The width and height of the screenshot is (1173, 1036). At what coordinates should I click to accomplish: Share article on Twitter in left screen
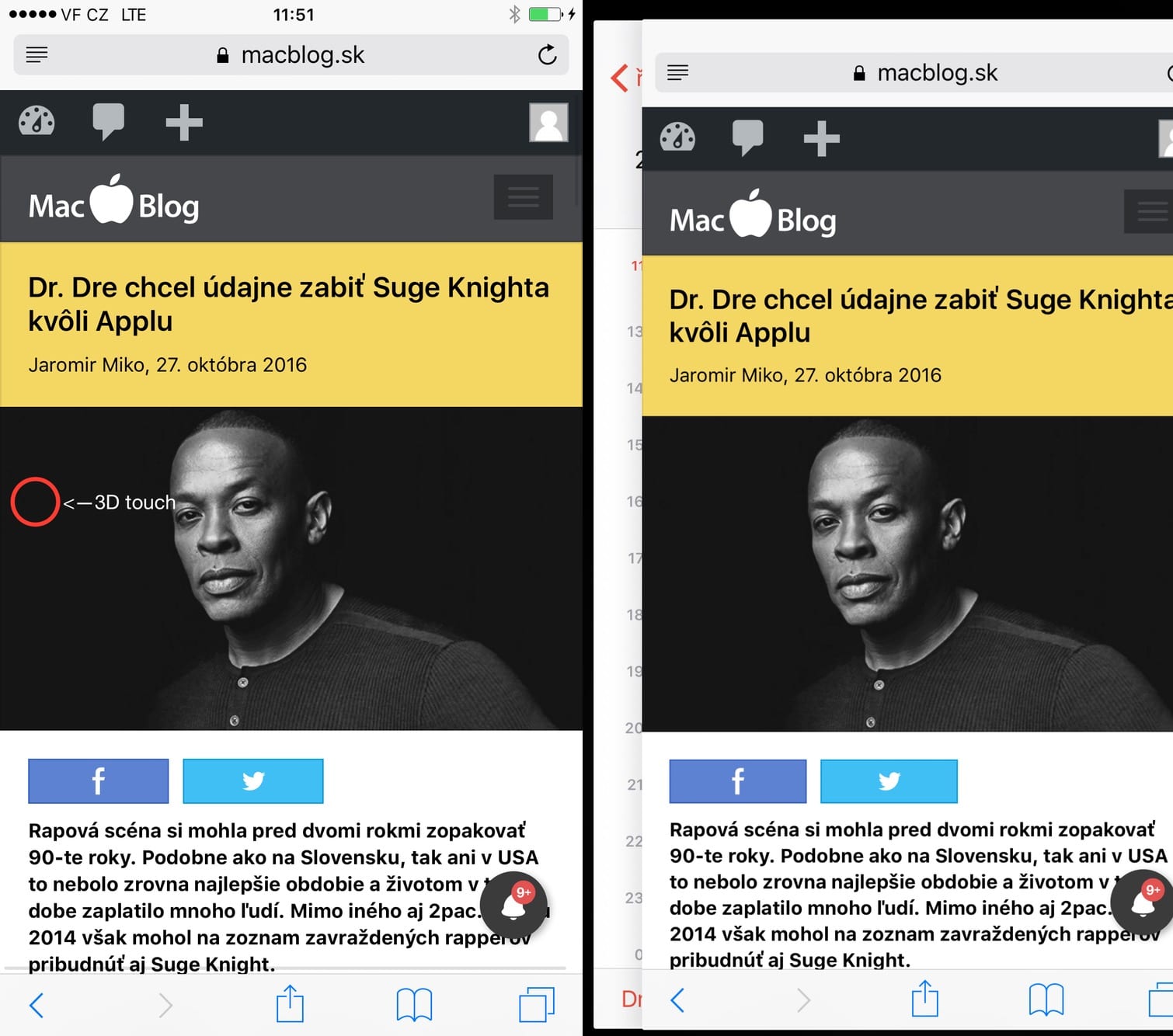pyautogui.click(x=253, y=780)
